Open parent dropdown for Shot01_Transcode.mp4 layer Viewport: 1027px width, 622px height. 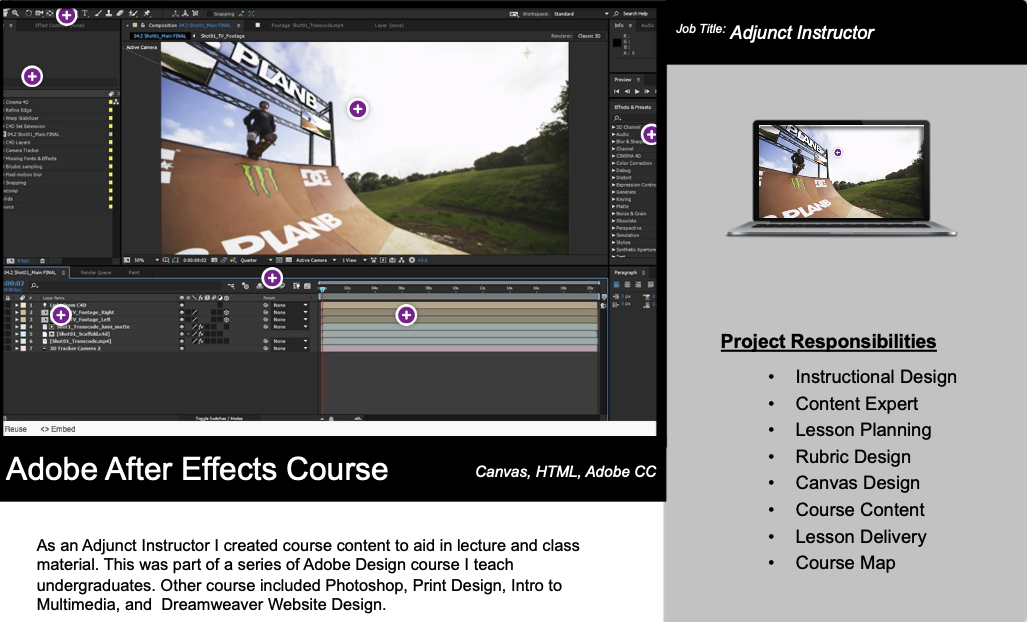tap(289, 341)
